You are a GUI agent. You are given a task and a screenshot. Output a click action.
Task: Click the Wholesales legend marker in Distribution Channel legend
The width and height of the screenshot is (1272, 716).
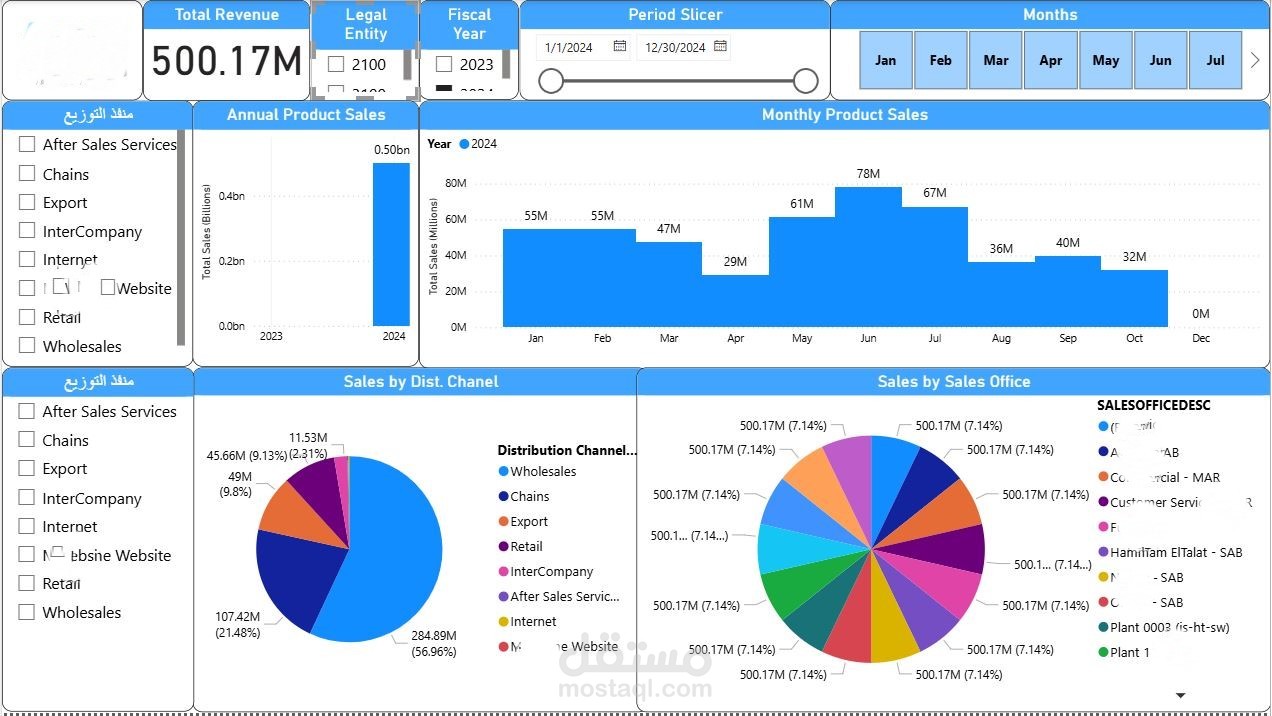[505, 471]
